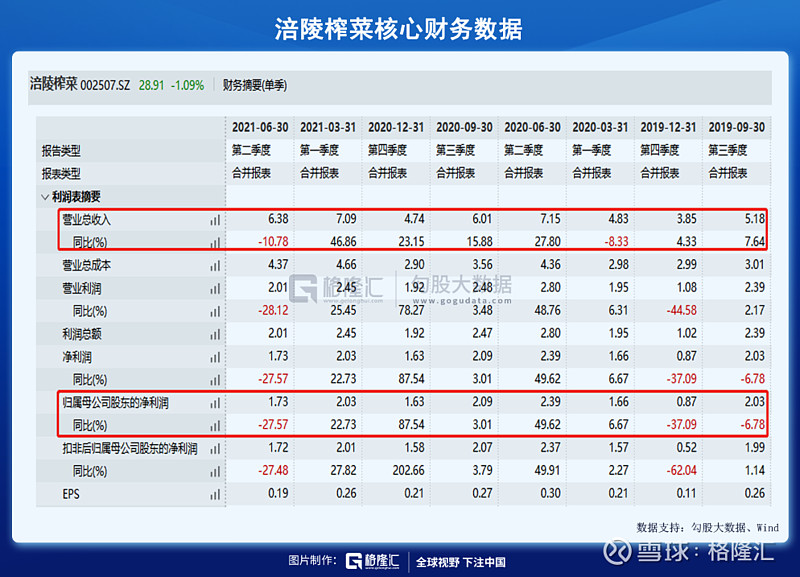Open chart icon for 利润总额 row
Screen dimensions: 800x577
215,335
